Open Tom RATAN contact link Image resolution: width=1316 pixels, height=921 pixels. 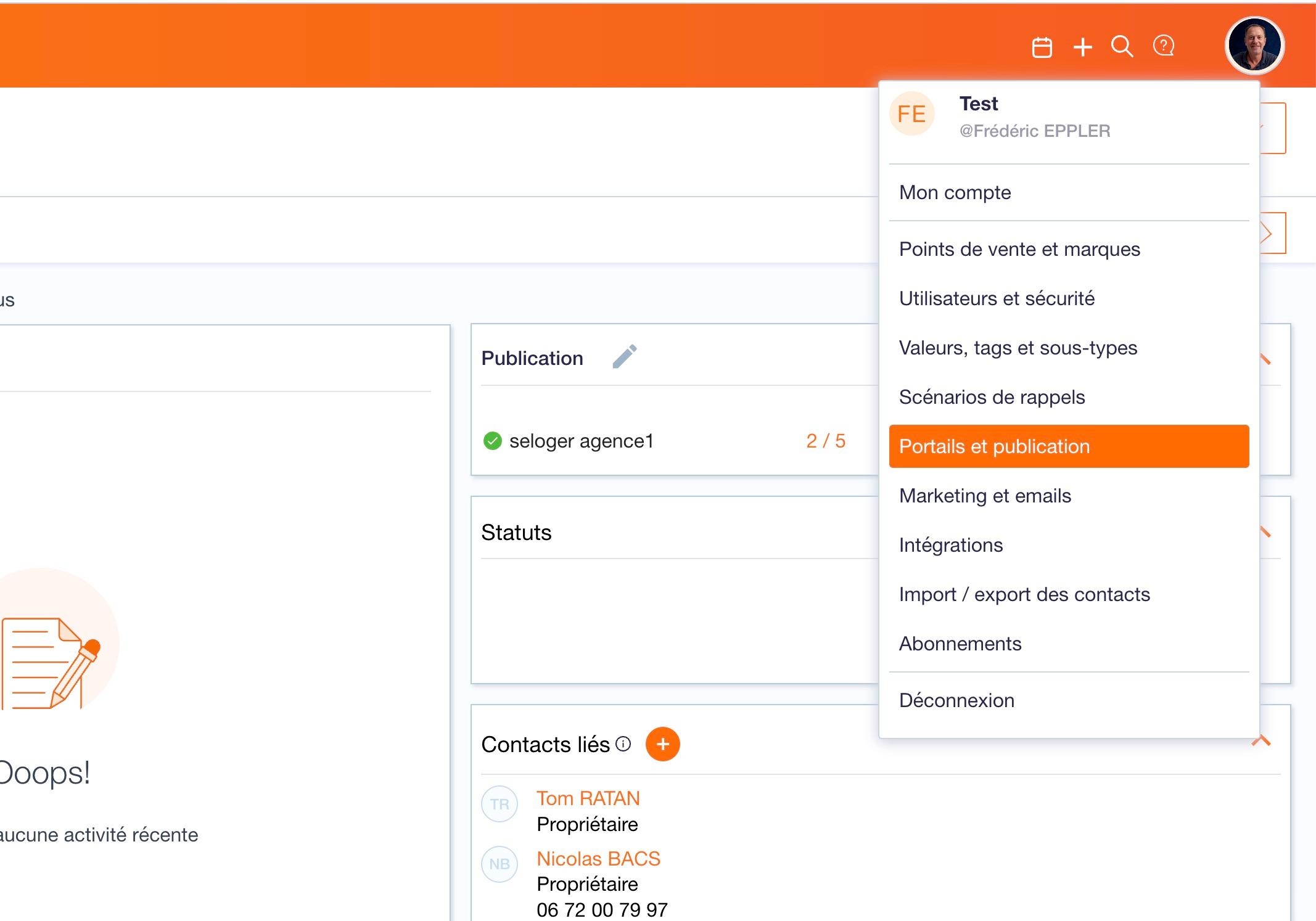point(588,798)
